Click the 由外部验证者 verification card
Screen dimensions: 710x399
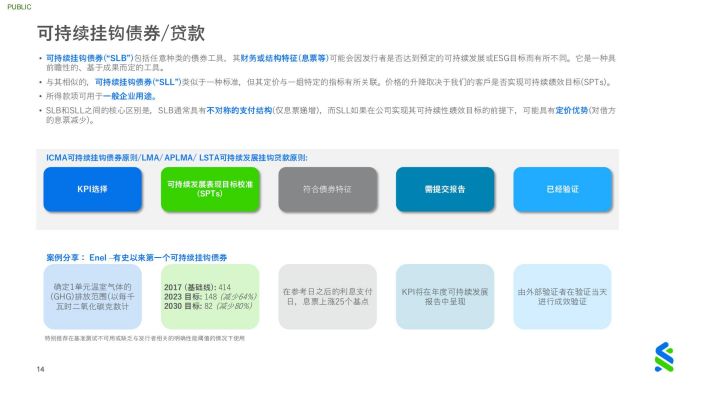coord(562,297)
